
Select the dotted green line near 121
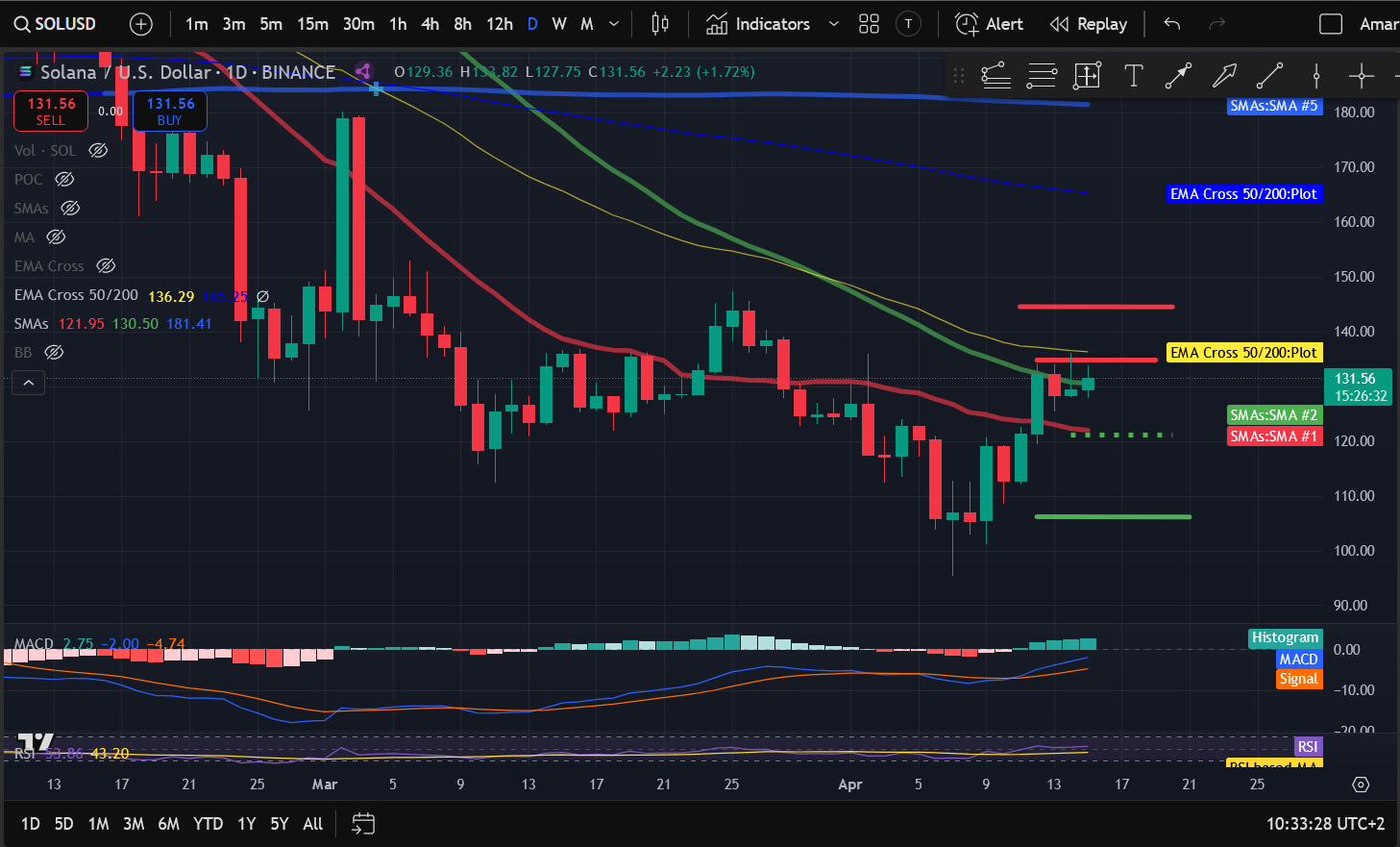[1121, 435]
